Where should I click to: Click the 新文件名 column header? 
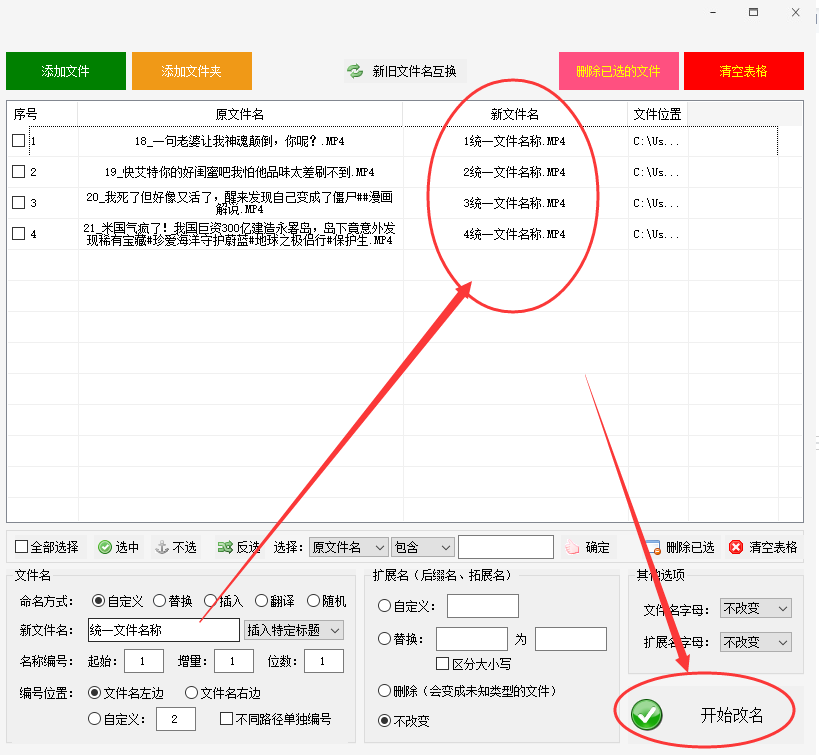(x=514, y=114)
